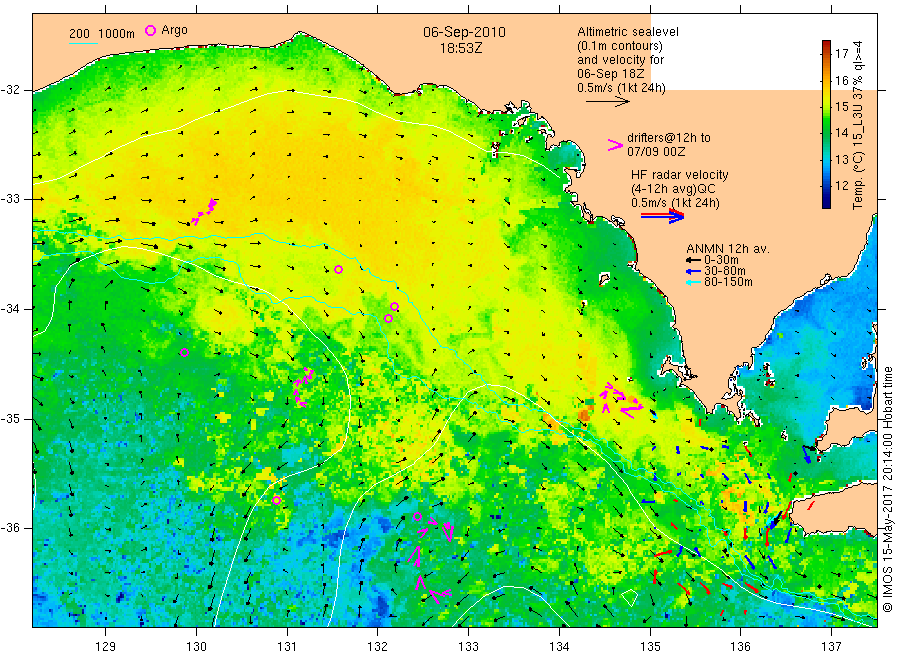Image resolution: width=900 pixels, height=660 pixels.
Task: Click the longitude axis label 135
Action: 650,647
